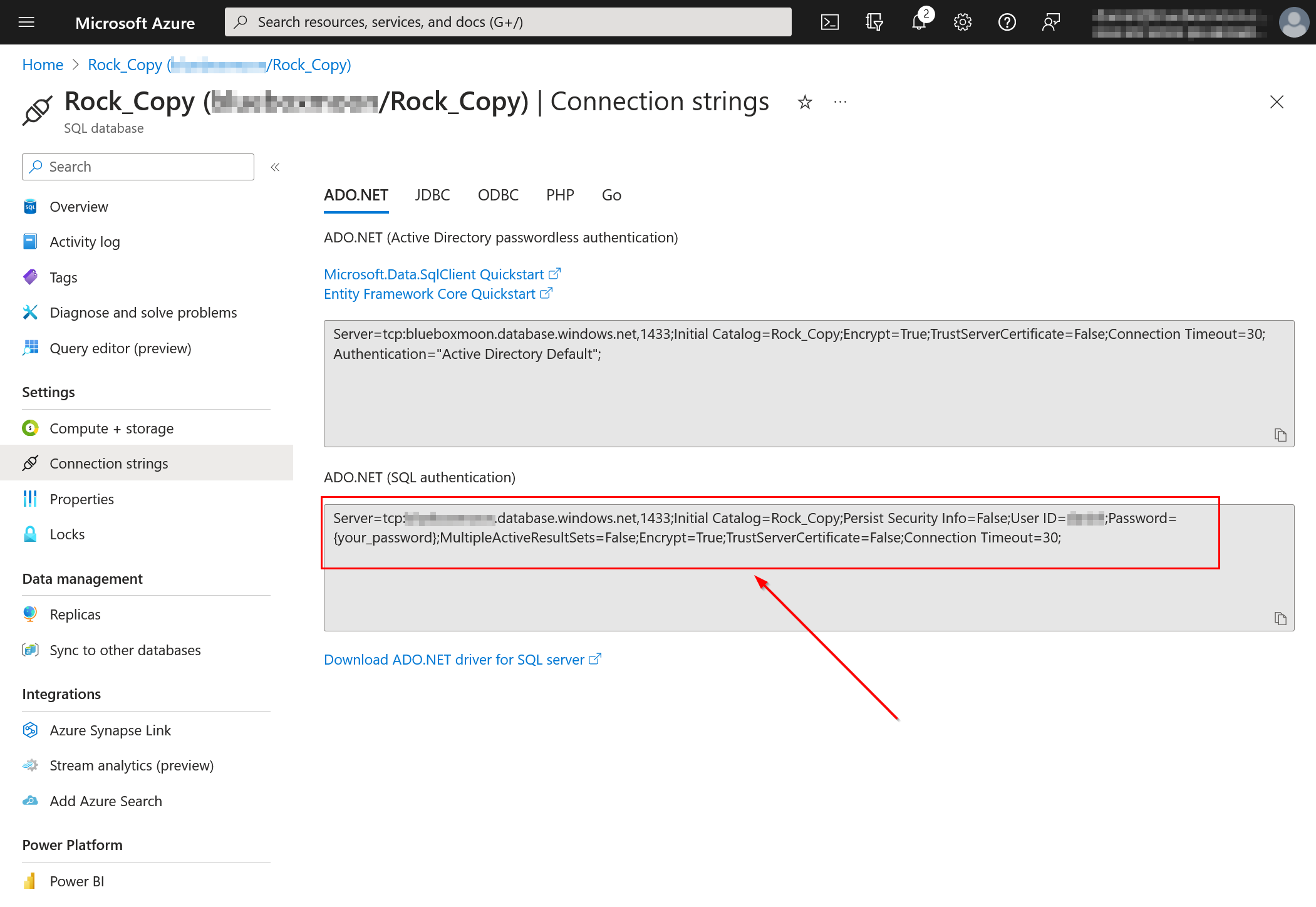This screenshot has height=907, width=1316.
Task: Switch to the ODBC tab
Action: click(x=498, y=195)
